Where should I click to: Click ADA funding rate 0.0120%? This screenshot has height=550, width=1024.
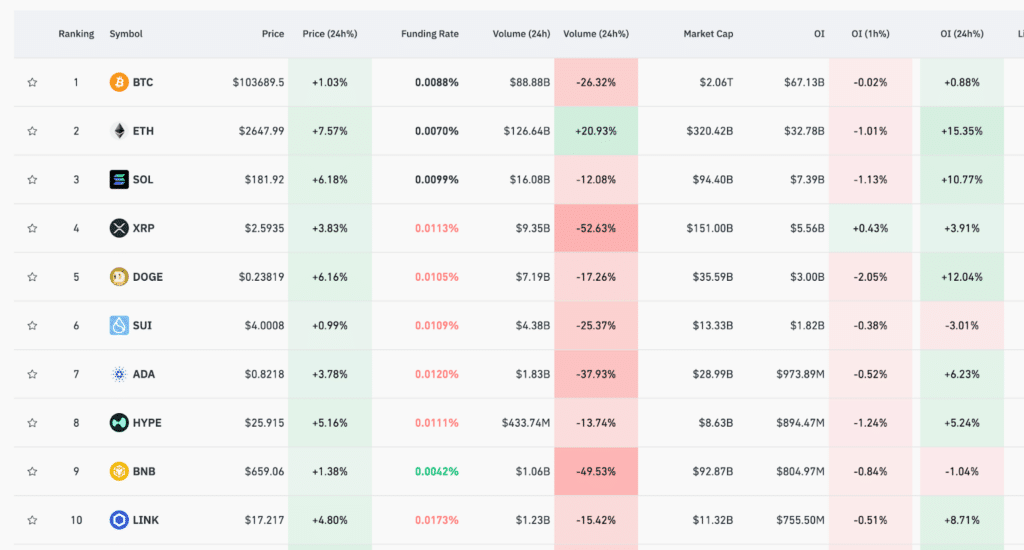click(x=436, y=374)
